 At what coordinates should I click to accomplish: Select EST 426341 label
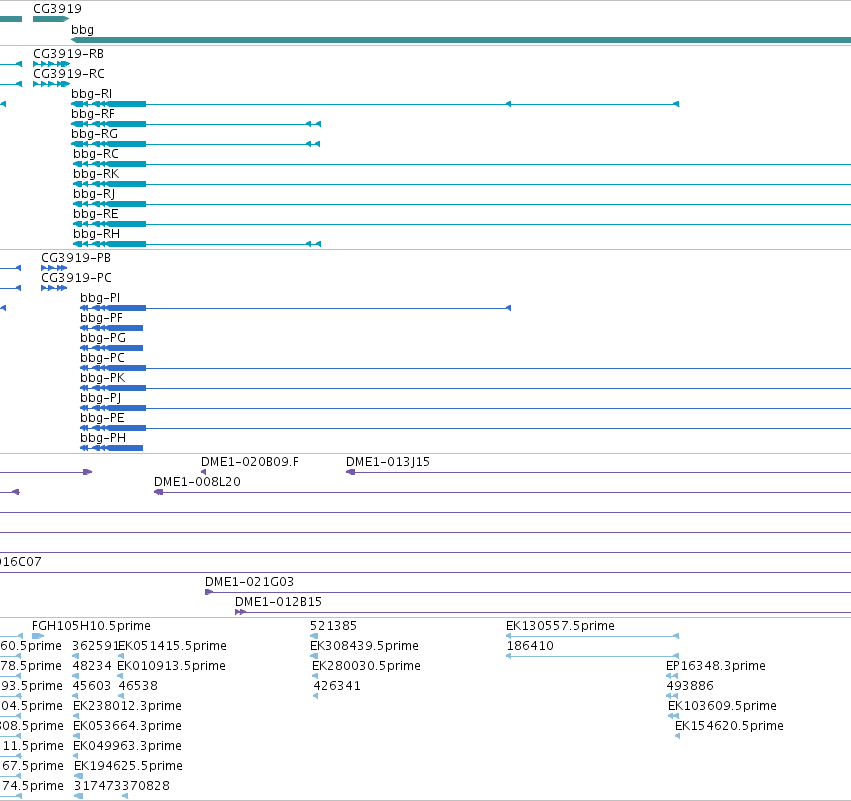pos(337,686)
